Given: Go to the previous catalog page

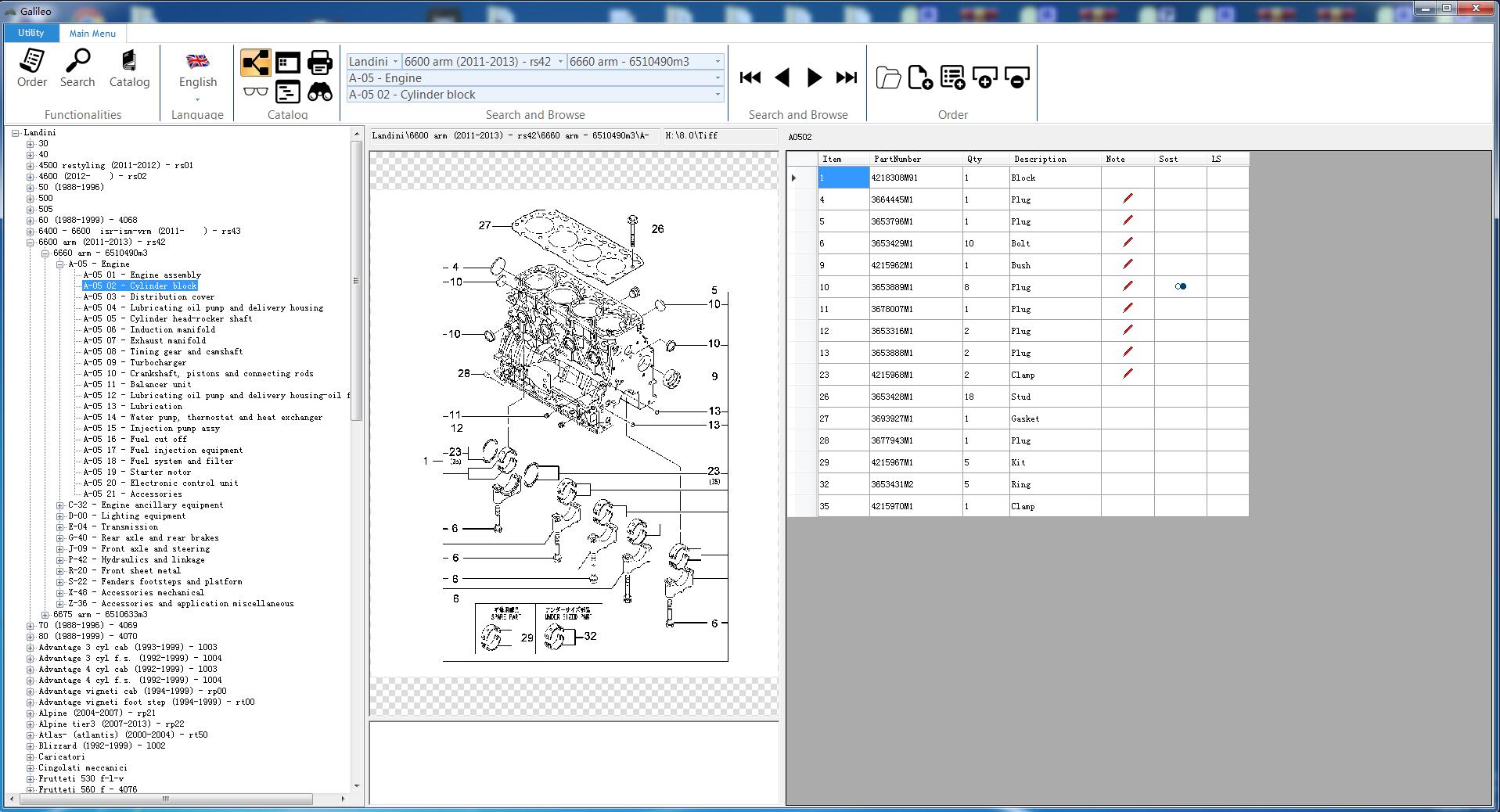Looking at the screenshot, I should [782, 77].
